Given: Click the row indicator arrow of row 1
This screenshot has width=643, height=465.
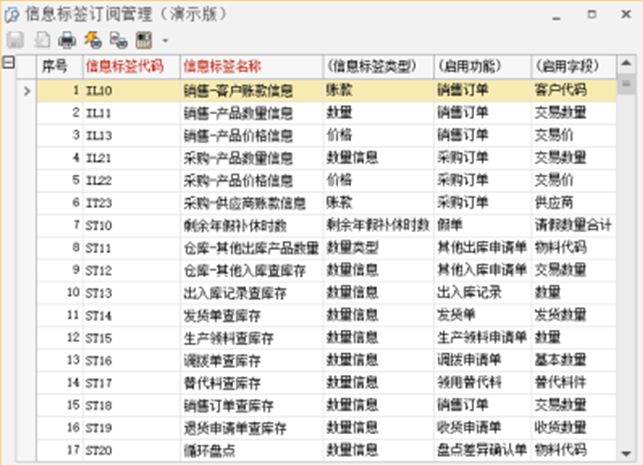Looking at the screenshot, I should 27,90.
